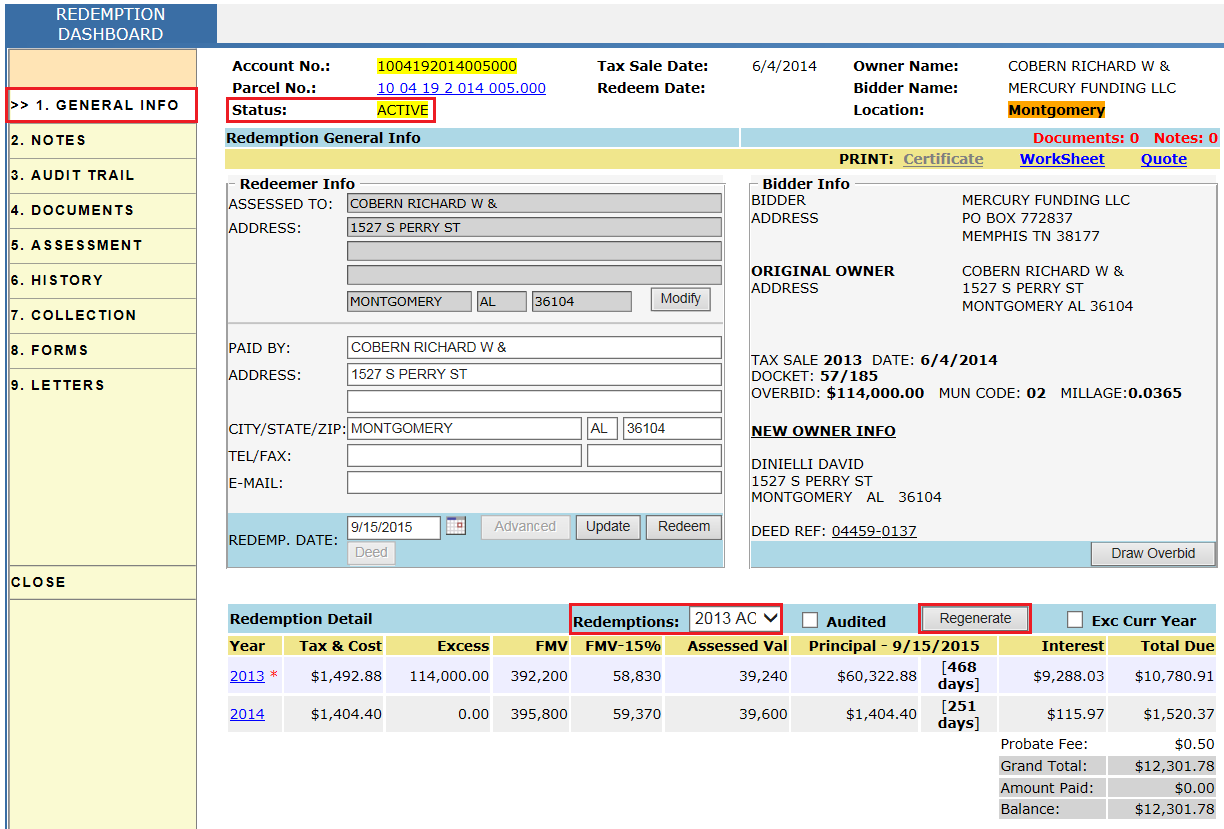Open the Quote print link
This screenshot has height=829, width=1224.
click(1163, 159)
